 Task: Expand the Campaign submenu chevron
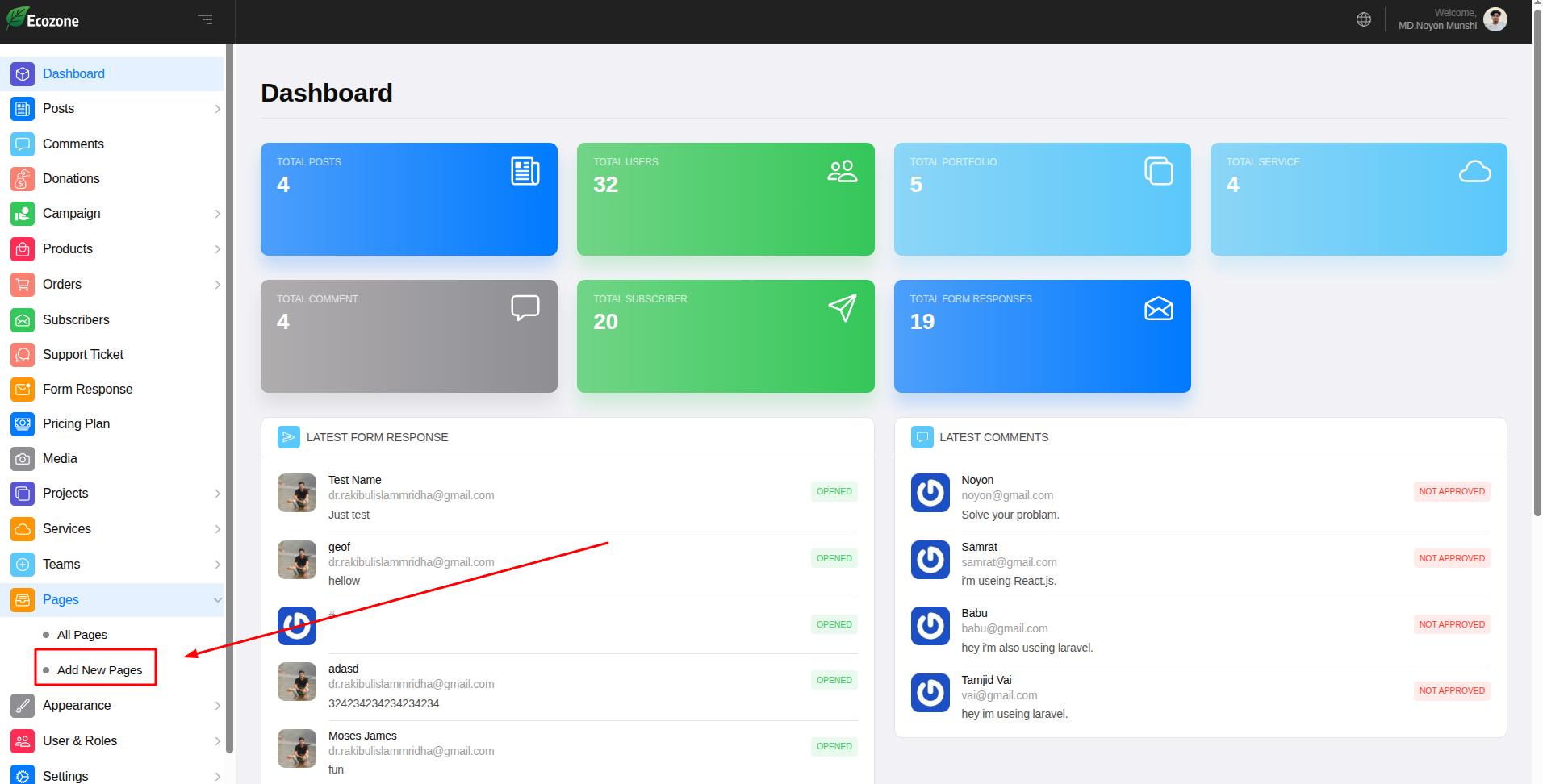point(217,214)
